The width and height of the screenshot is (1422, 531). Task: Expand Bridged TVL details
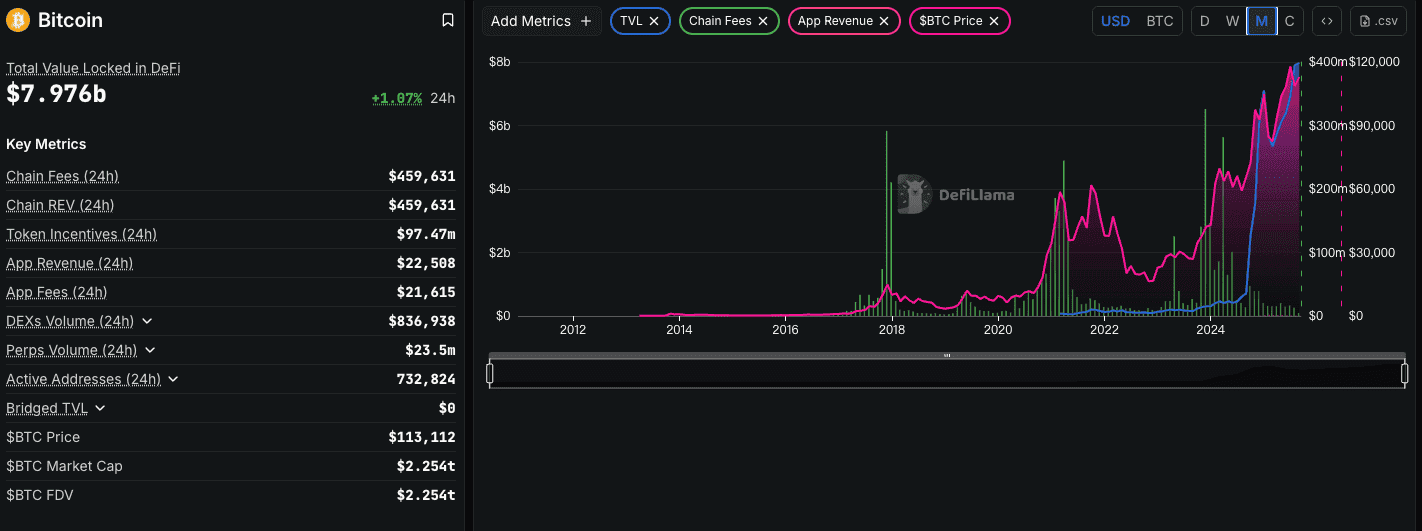[100, 408]
